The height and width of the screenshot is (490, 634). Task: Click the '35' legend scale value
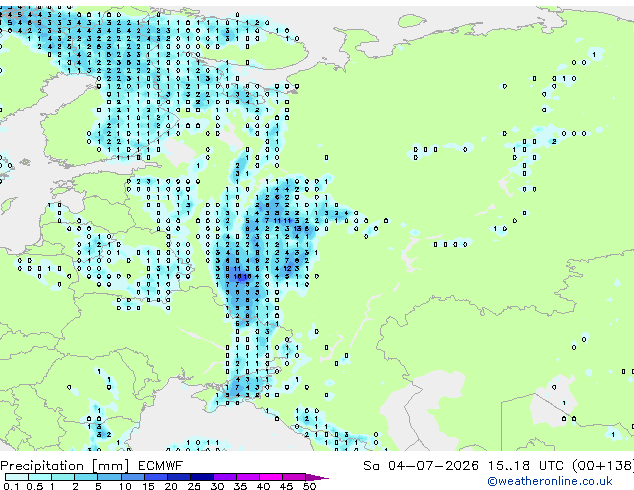(241, 486)
